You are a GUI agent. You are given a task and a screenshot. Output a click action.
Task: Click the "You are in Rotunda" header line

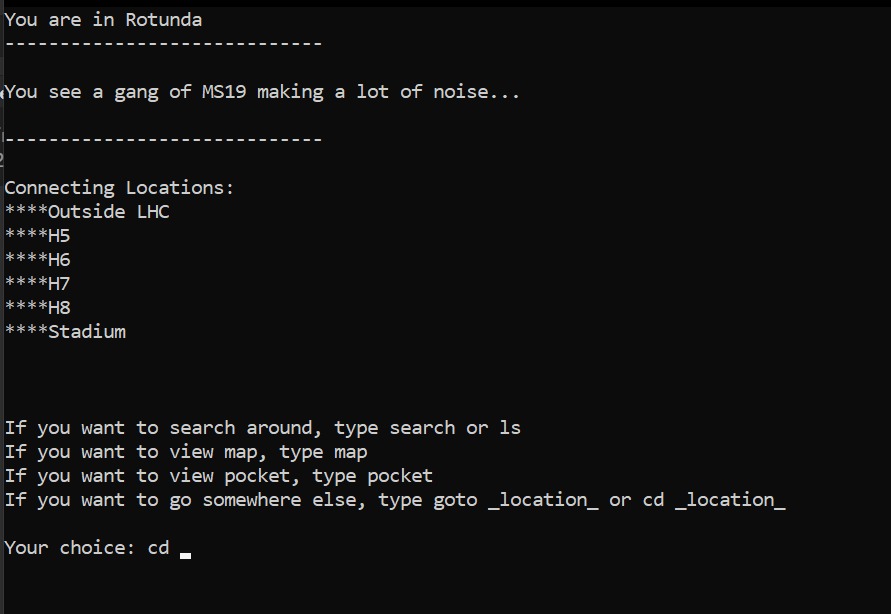[103, 20]
